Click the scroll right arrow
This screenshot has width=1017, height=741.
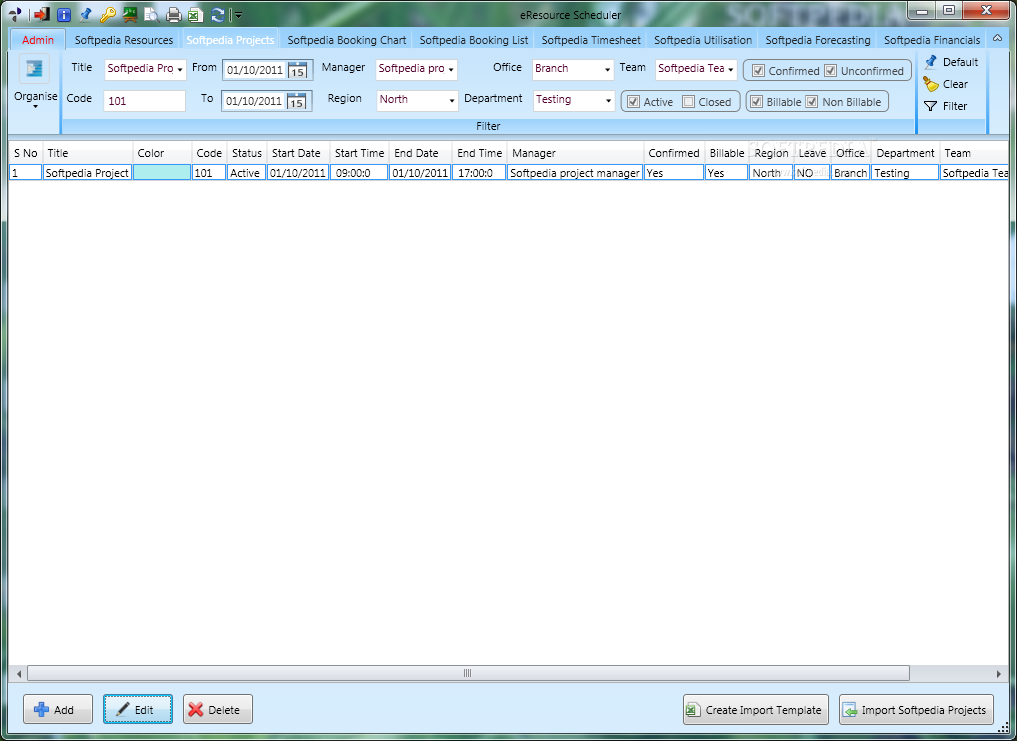(999, 674)
